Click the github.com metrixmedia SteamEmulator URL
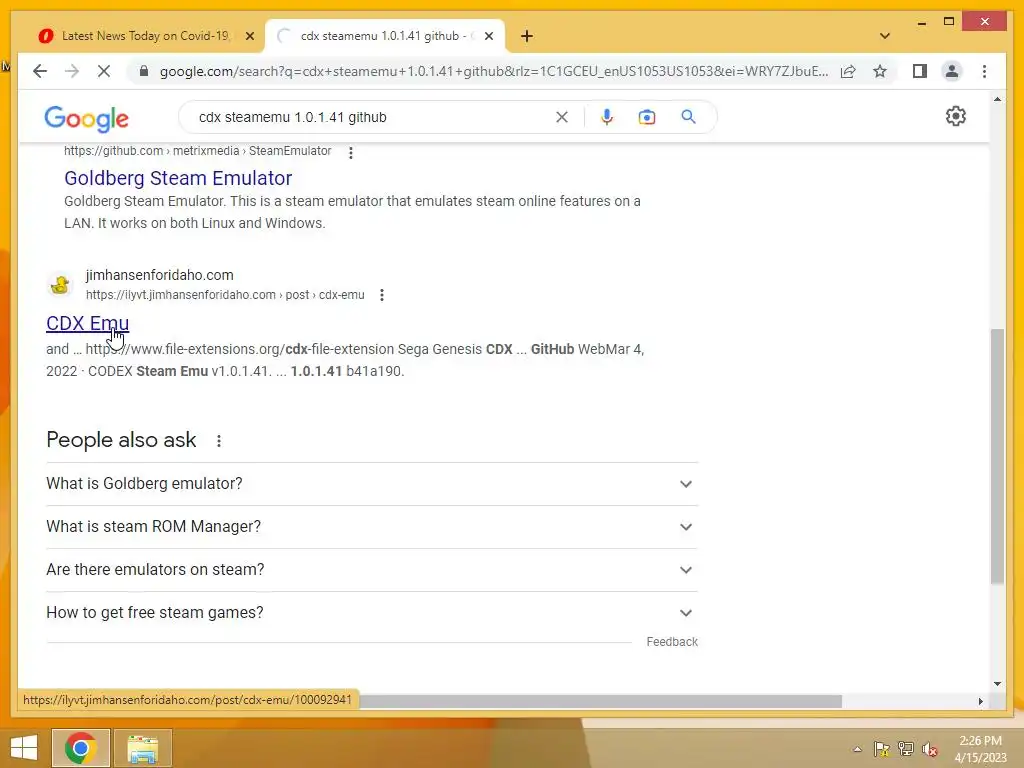 (x=197, y=151)
